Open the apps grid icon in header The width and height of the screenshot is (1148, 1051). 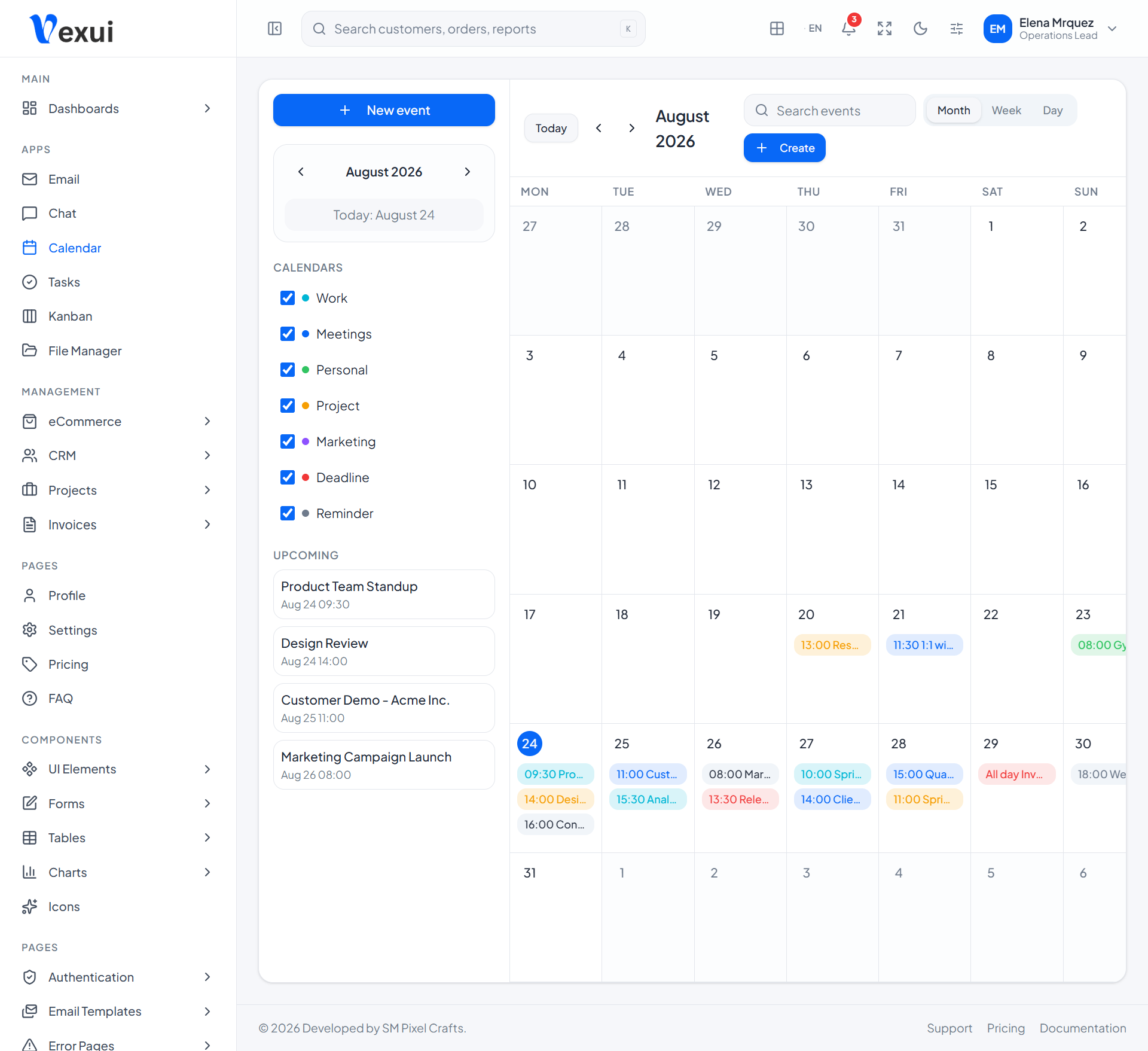(x=777, y=29)
